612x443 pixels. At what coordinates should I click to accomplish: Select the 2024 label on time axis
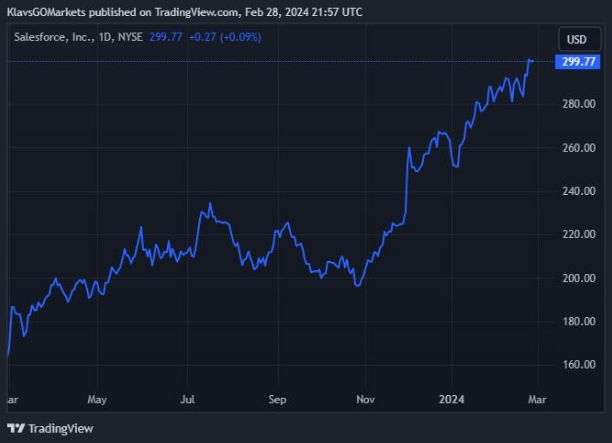(453, 399)
